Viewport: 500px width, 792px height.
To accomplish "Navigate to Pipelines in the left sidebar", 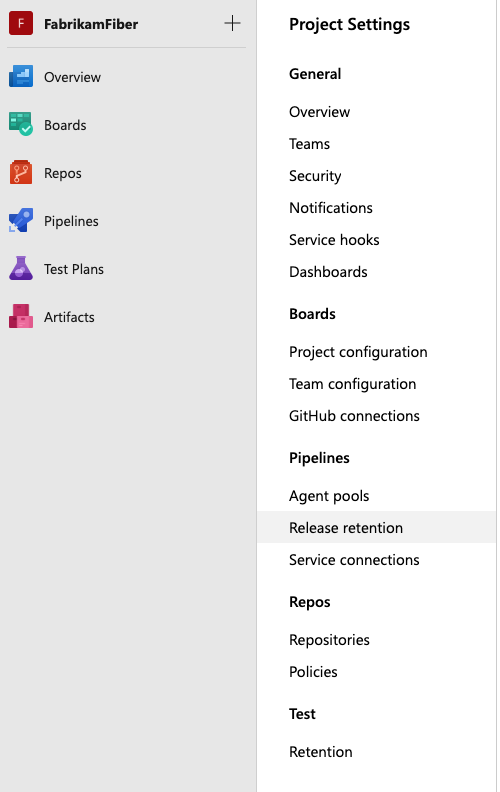I will point(71,221).
